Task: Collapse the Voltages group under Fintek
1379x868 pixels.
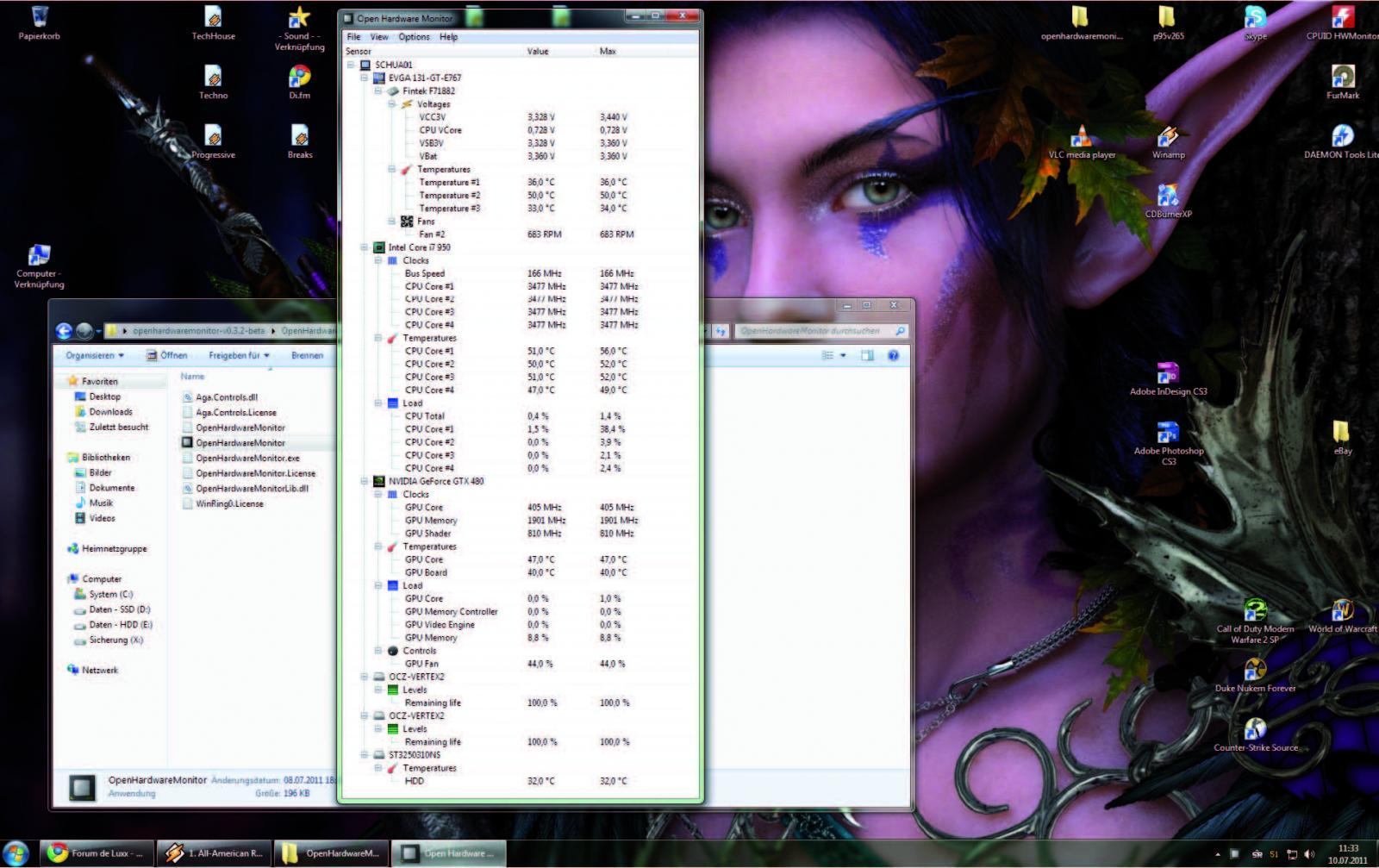Action: pos(392,104)
